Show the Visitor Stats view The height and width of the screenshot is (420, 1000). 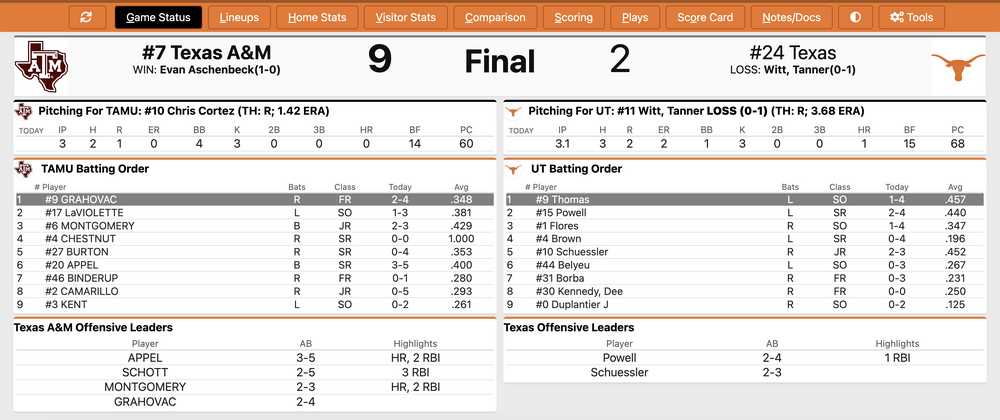[x=405, y=17]
